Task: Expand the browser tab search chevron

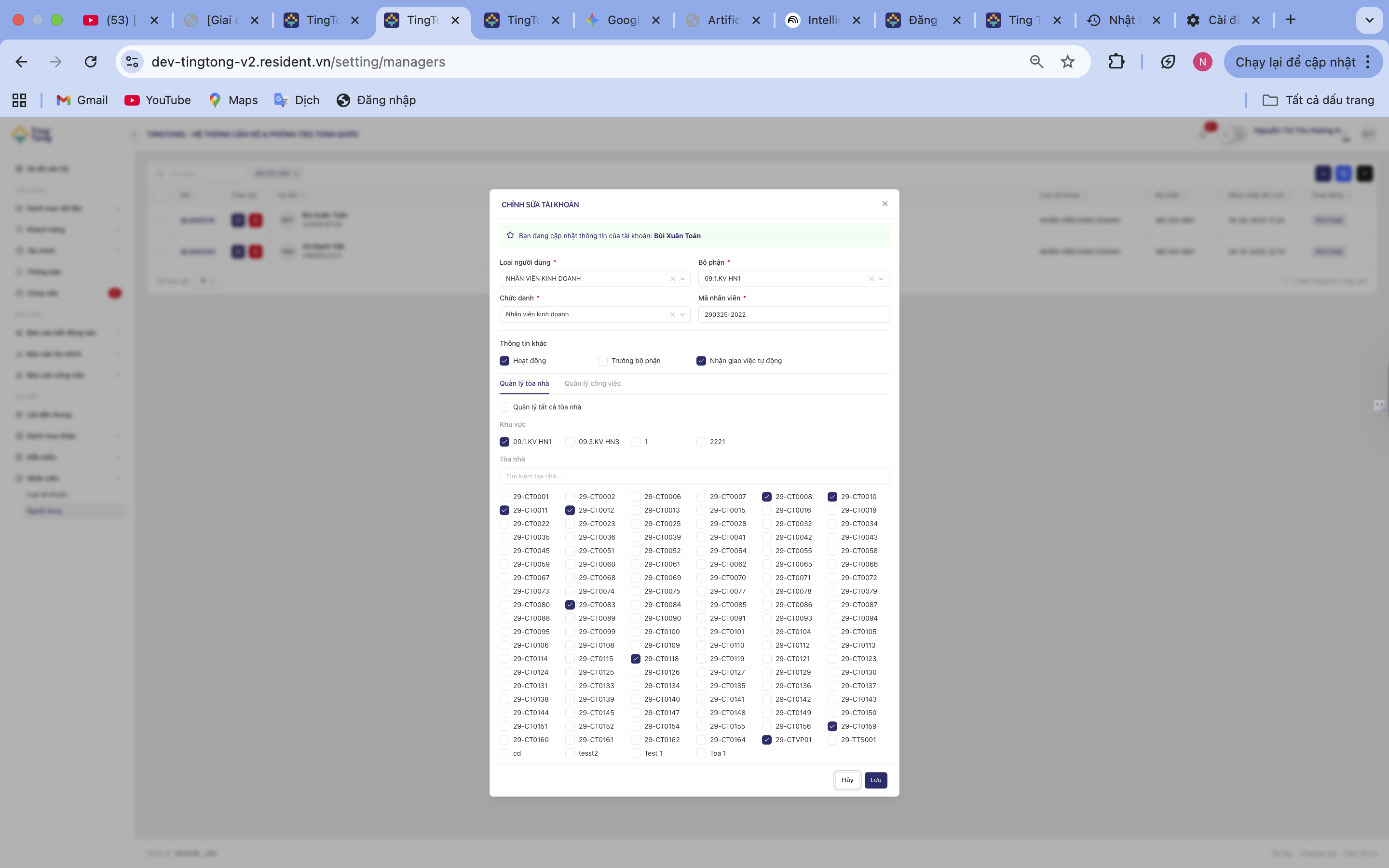Action: (x=1369, y=20)
